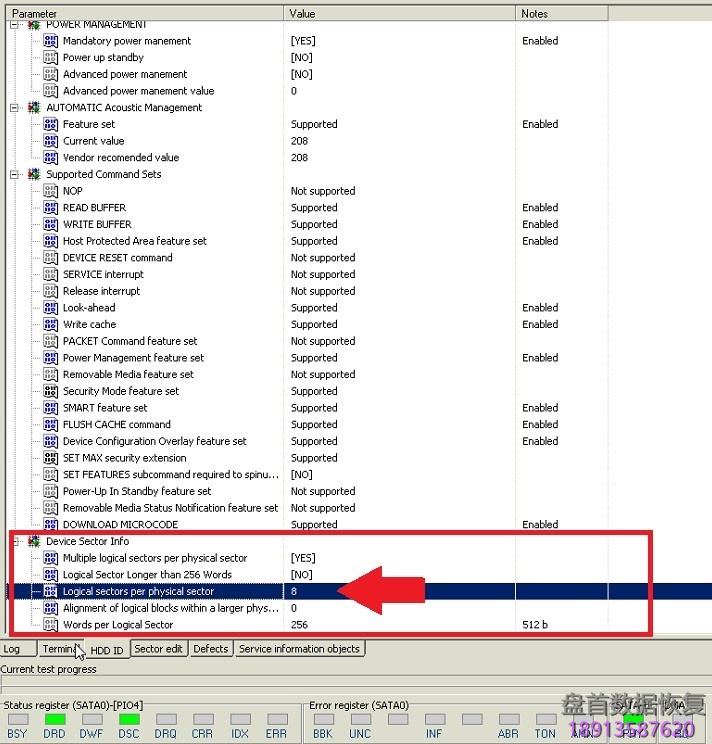The height and width of the screenshot is (744, 712).
Task: Click the Write cache parameter icon
Action: [50, 325]
